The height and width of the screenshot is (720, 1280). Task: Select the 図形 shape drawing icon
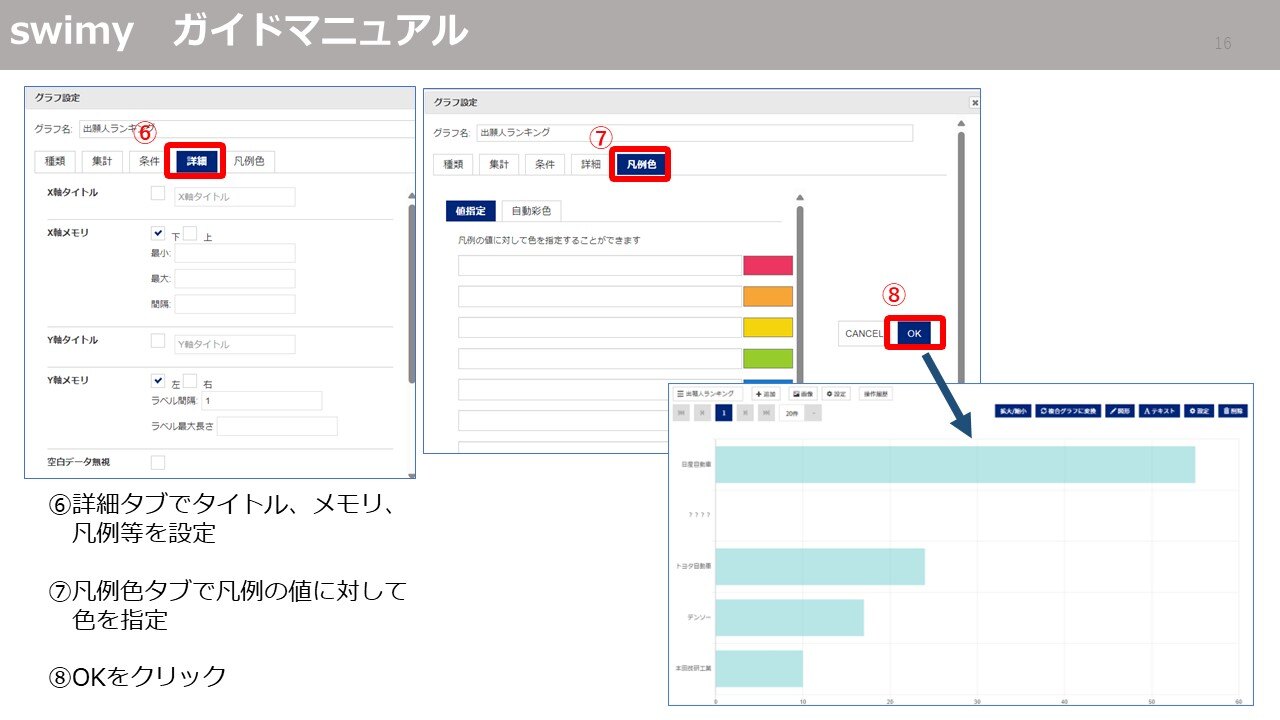(1119, 409)
